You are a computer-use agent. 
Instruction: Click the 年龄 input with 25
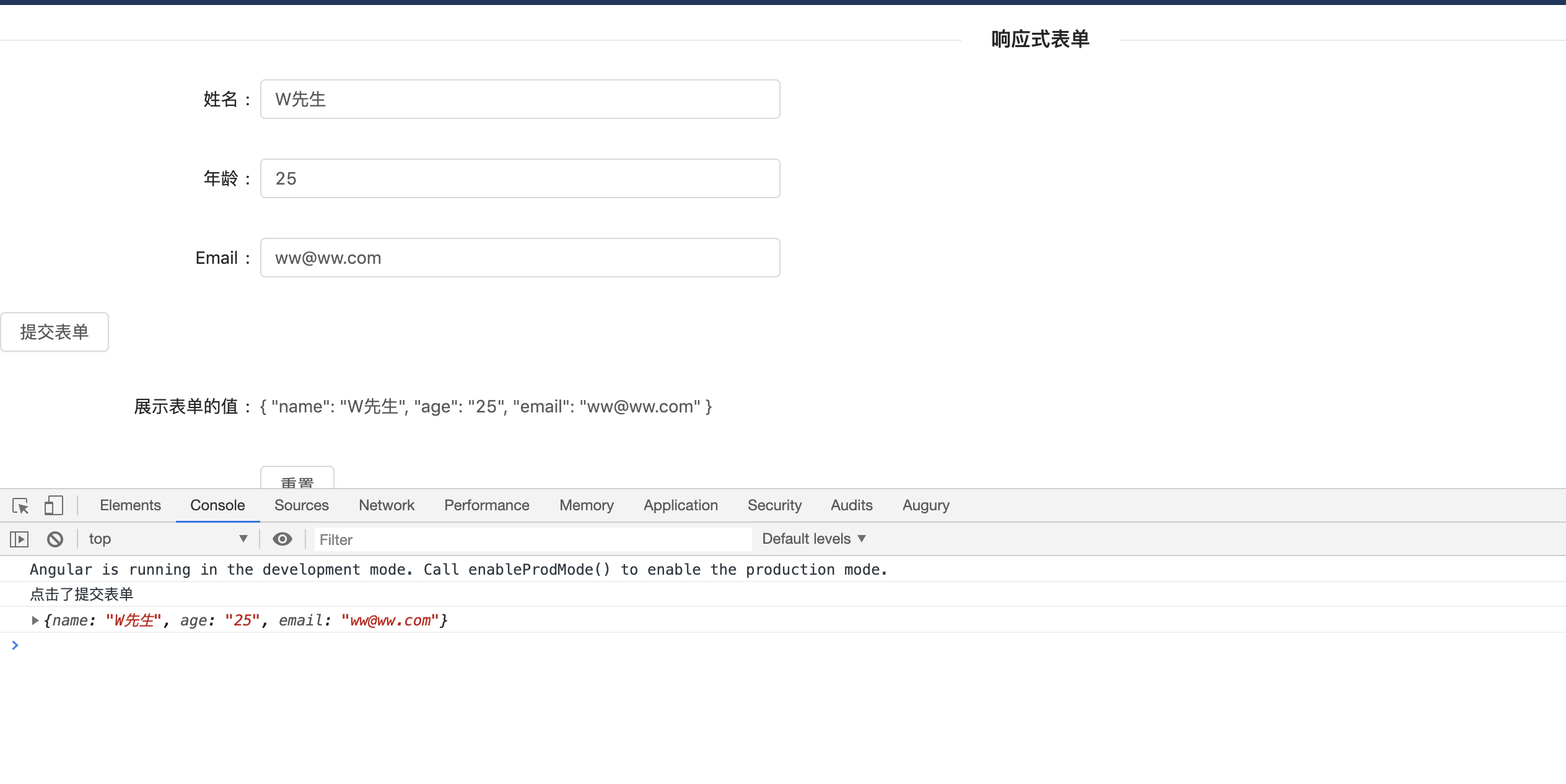click(x=520, y=179)
